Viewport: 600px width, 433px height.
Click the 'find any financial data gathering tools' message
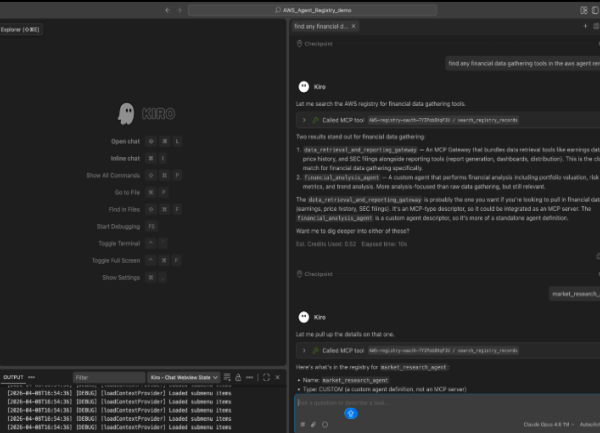coord(523,63)
